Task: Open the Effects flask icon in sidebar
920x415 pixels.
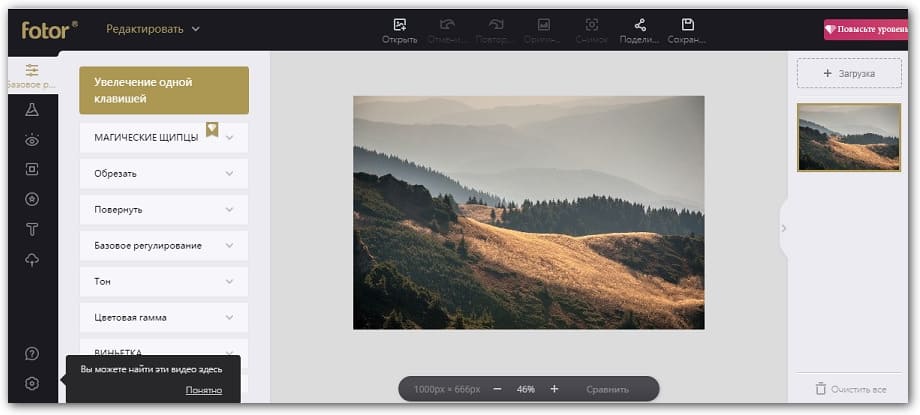Action: tap(32, 110)
